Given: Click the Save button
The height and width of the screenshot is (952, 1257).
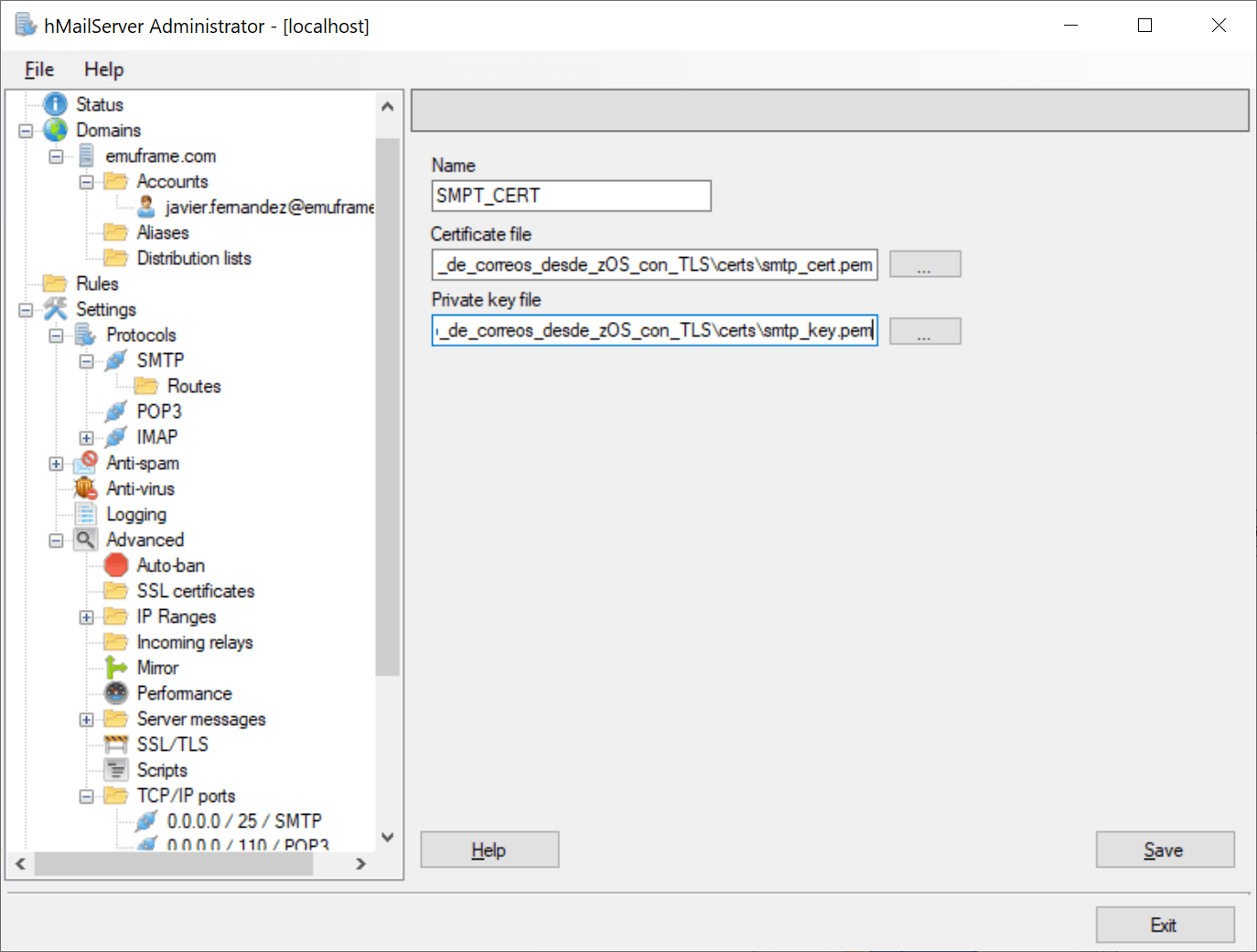Looking at the screenshot, I should click(x=1165, y=850).
